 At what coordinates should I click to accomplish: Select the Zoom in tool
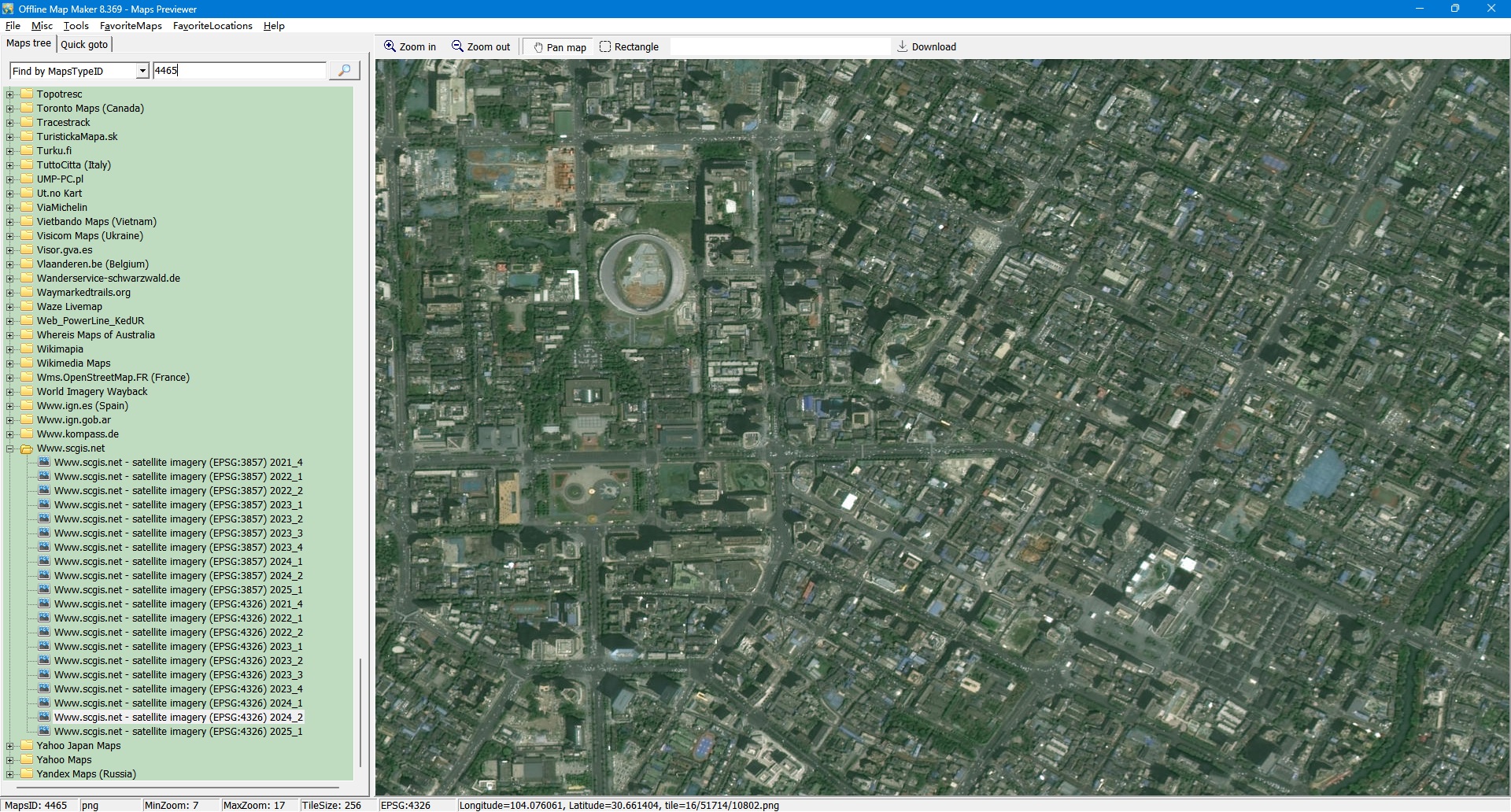point(410,47)
